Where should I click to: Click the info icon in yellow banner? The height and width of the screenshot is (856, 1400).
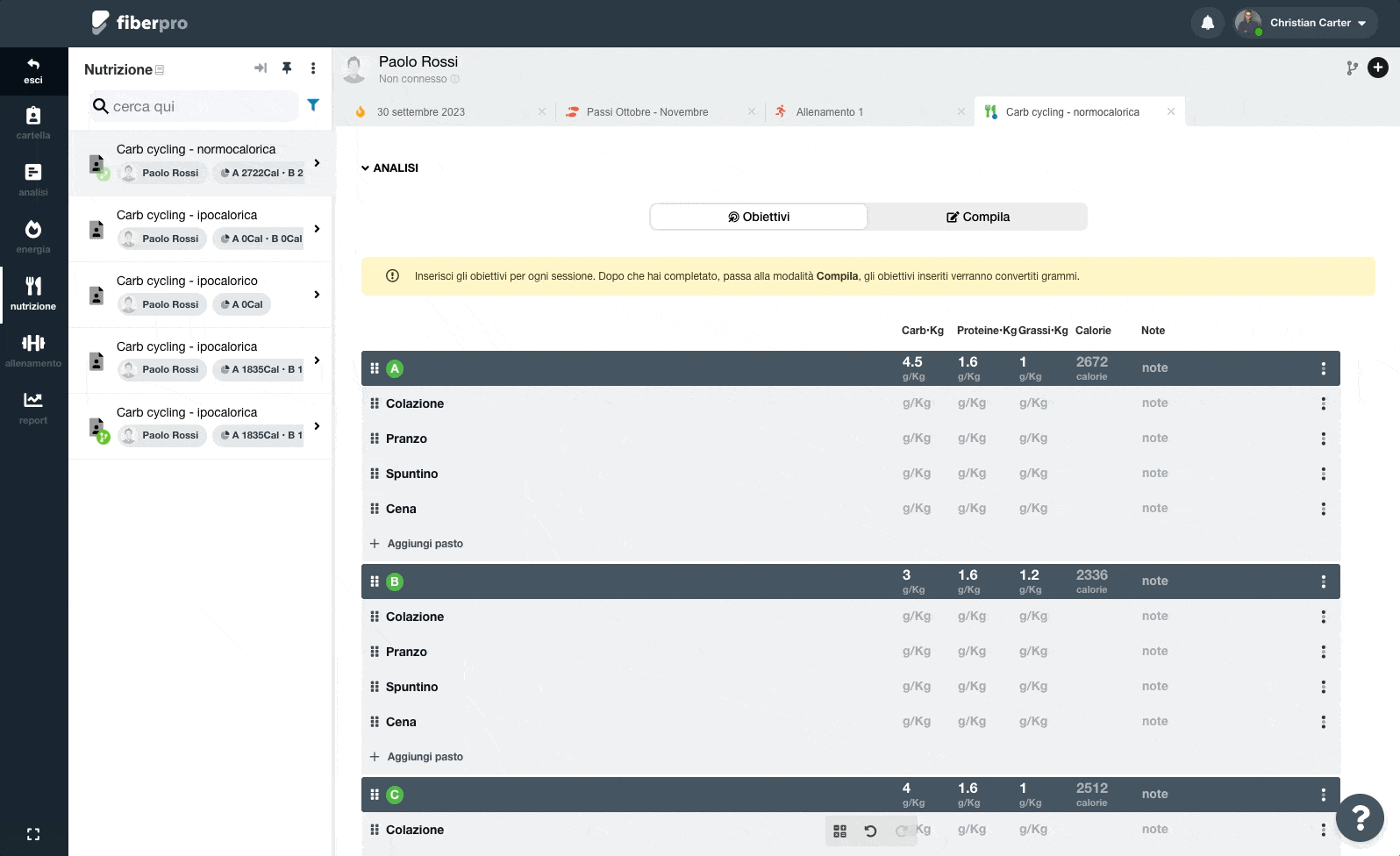click(393, 275)
